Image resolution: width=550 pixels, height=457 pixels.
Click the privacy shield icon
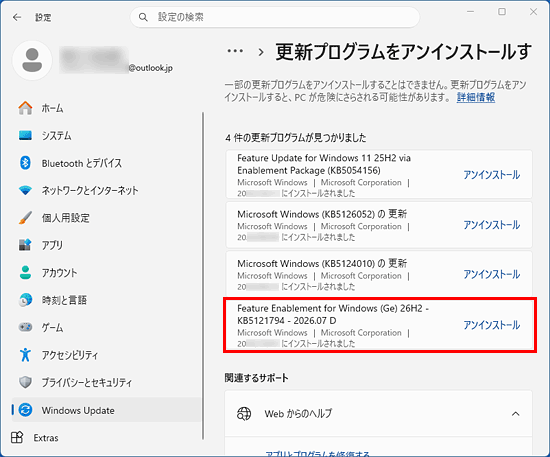click(x=25, y=382)
